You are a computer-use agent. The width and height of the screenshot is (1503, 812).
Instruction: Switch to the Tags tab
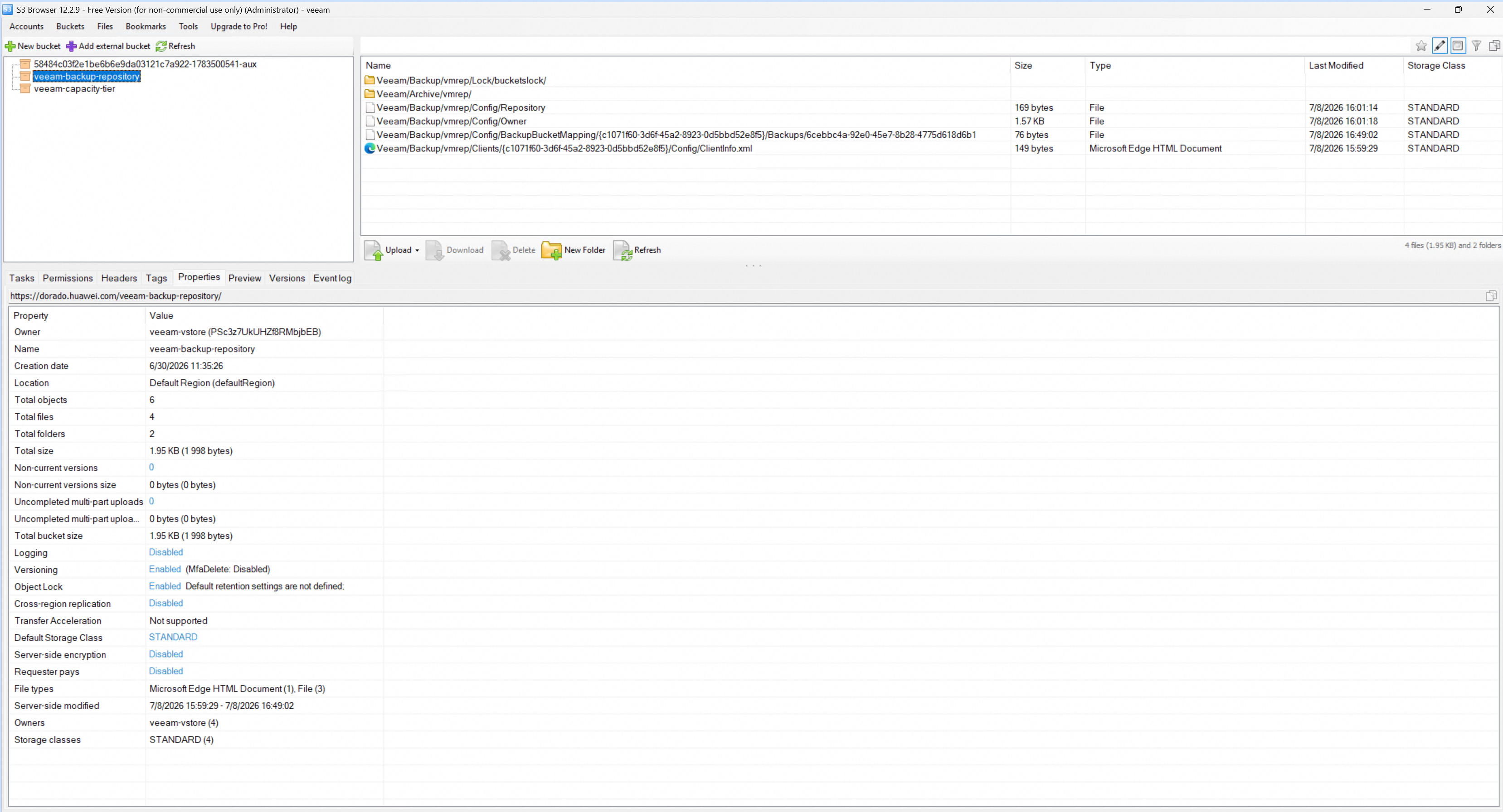(156, 278)
